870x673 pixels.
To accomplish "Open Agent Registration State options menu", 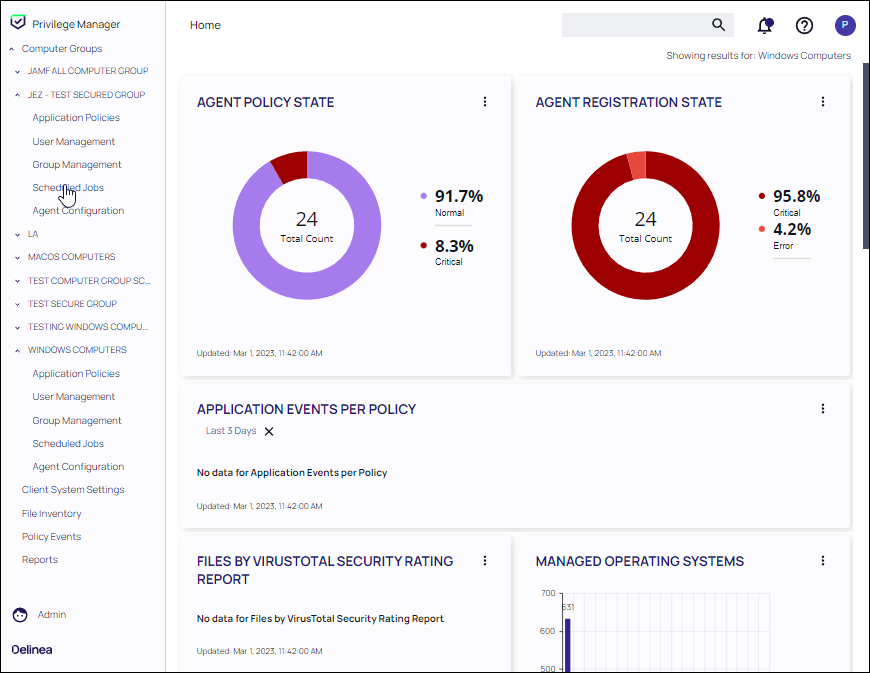I will coord(823,102).
